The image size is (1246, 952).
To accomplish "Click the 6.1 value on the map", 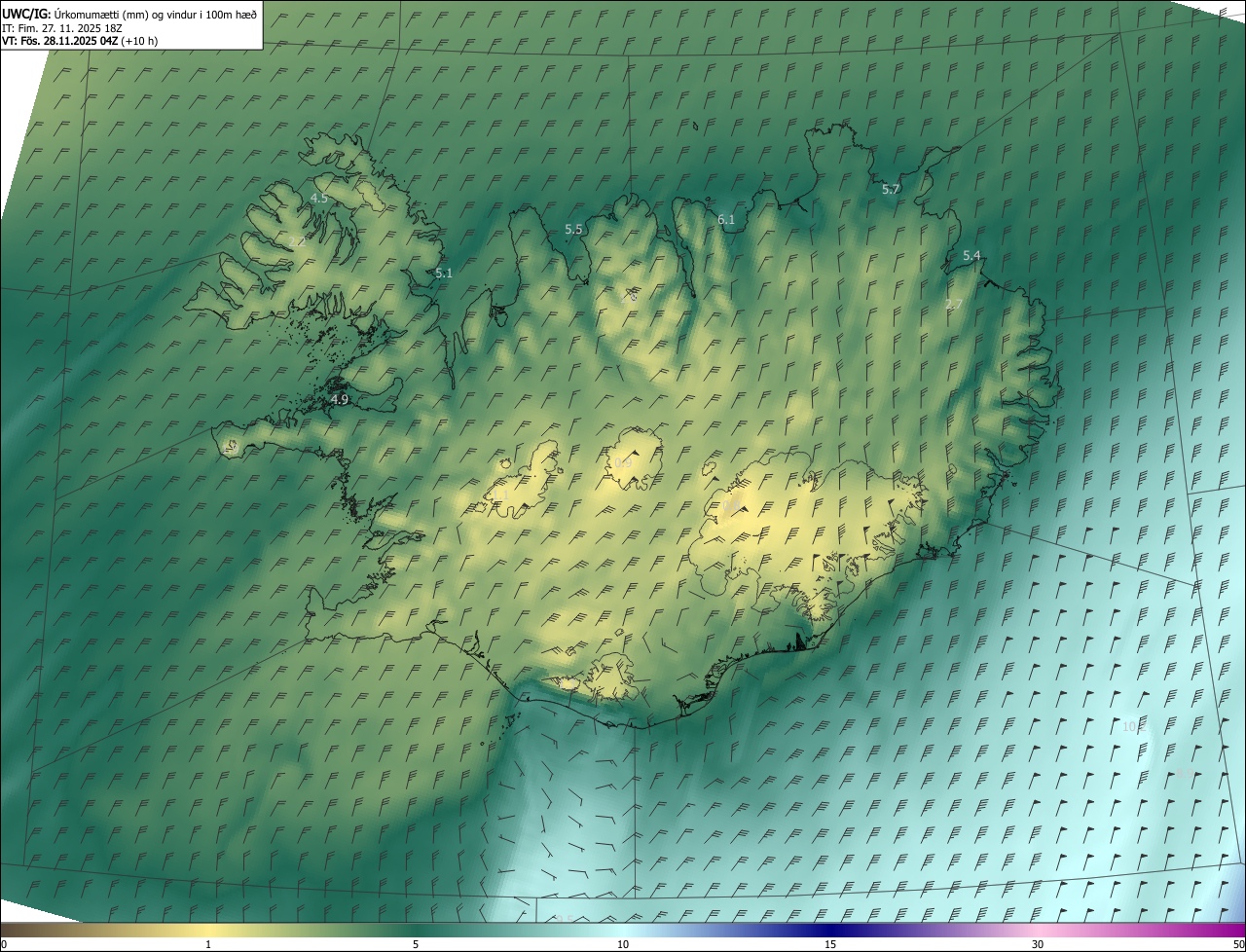I will click(x=726, y=220).
